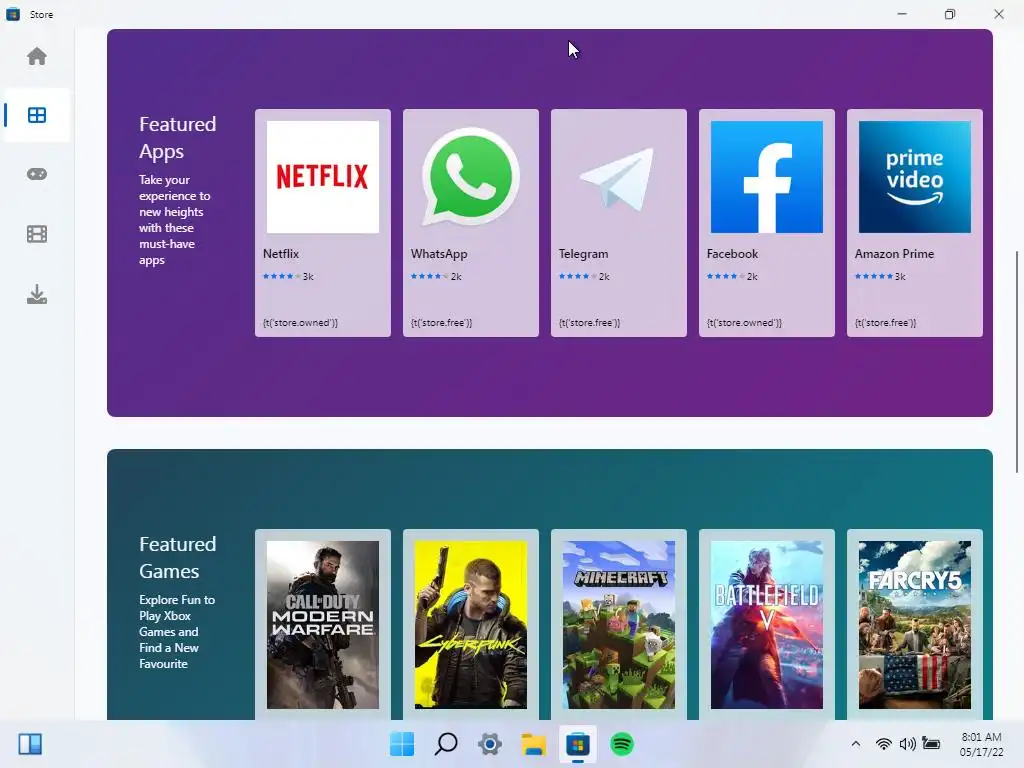Open the Battlefield V game cover
Image resolution: width=1024 pixels, height=768 pixels.
[767, 624]
